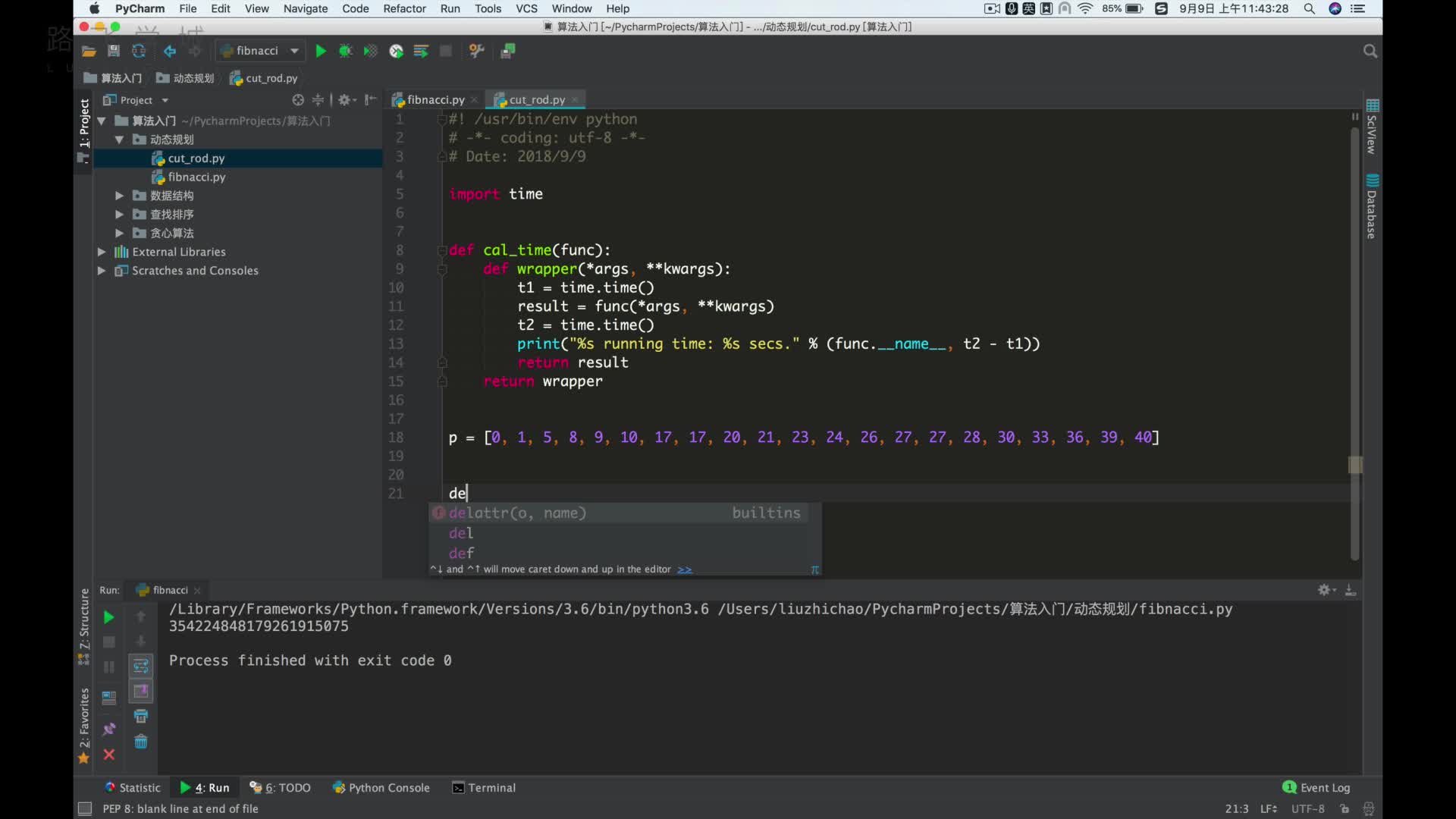Open fibnacci run configuration dropdown
Screen dimensions: 1456x819
pyautogui.click(x=260, y=51)
